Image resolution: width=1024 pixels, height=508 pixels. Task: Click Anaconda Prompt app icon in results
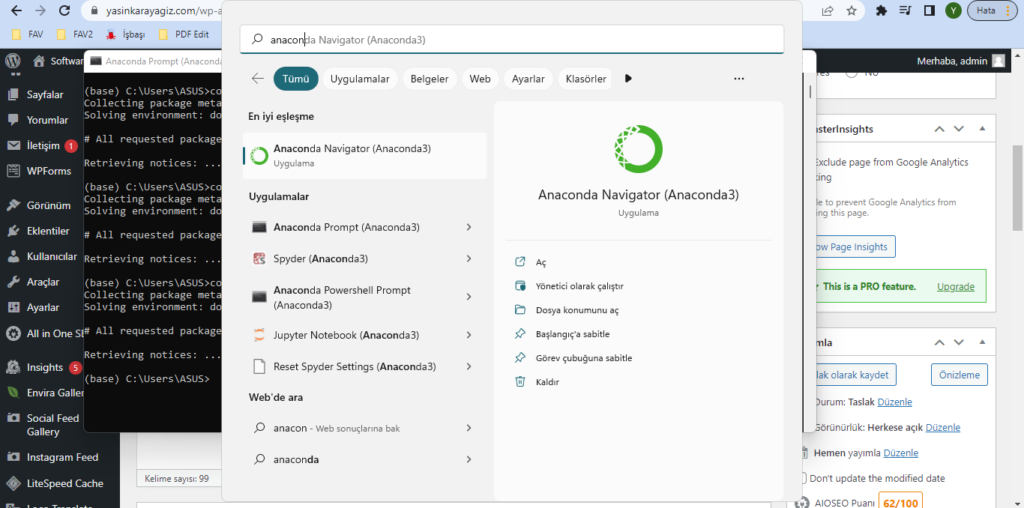(x=259, y=227)
